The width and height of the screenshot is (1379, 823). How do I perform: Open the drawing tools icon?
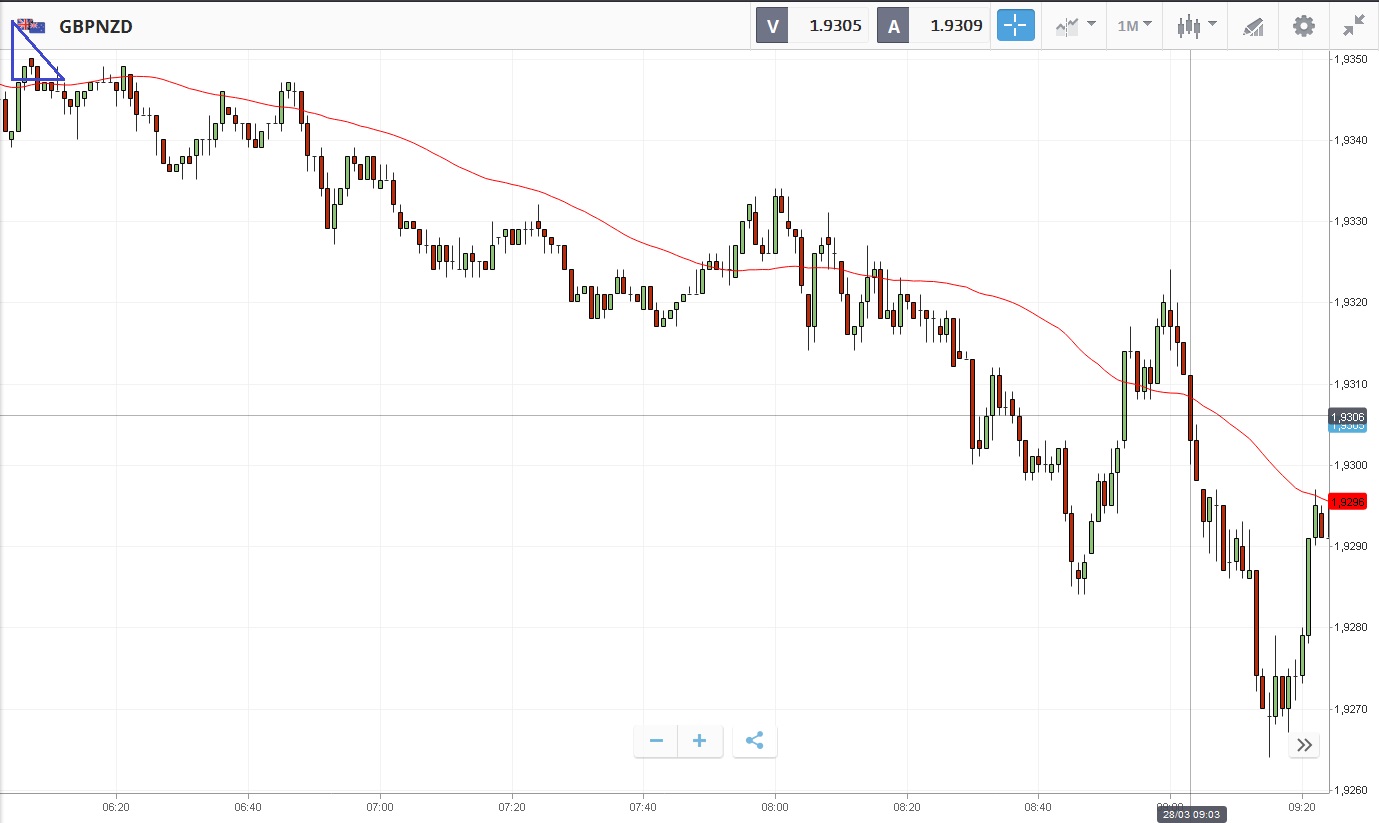point(1253,26)
